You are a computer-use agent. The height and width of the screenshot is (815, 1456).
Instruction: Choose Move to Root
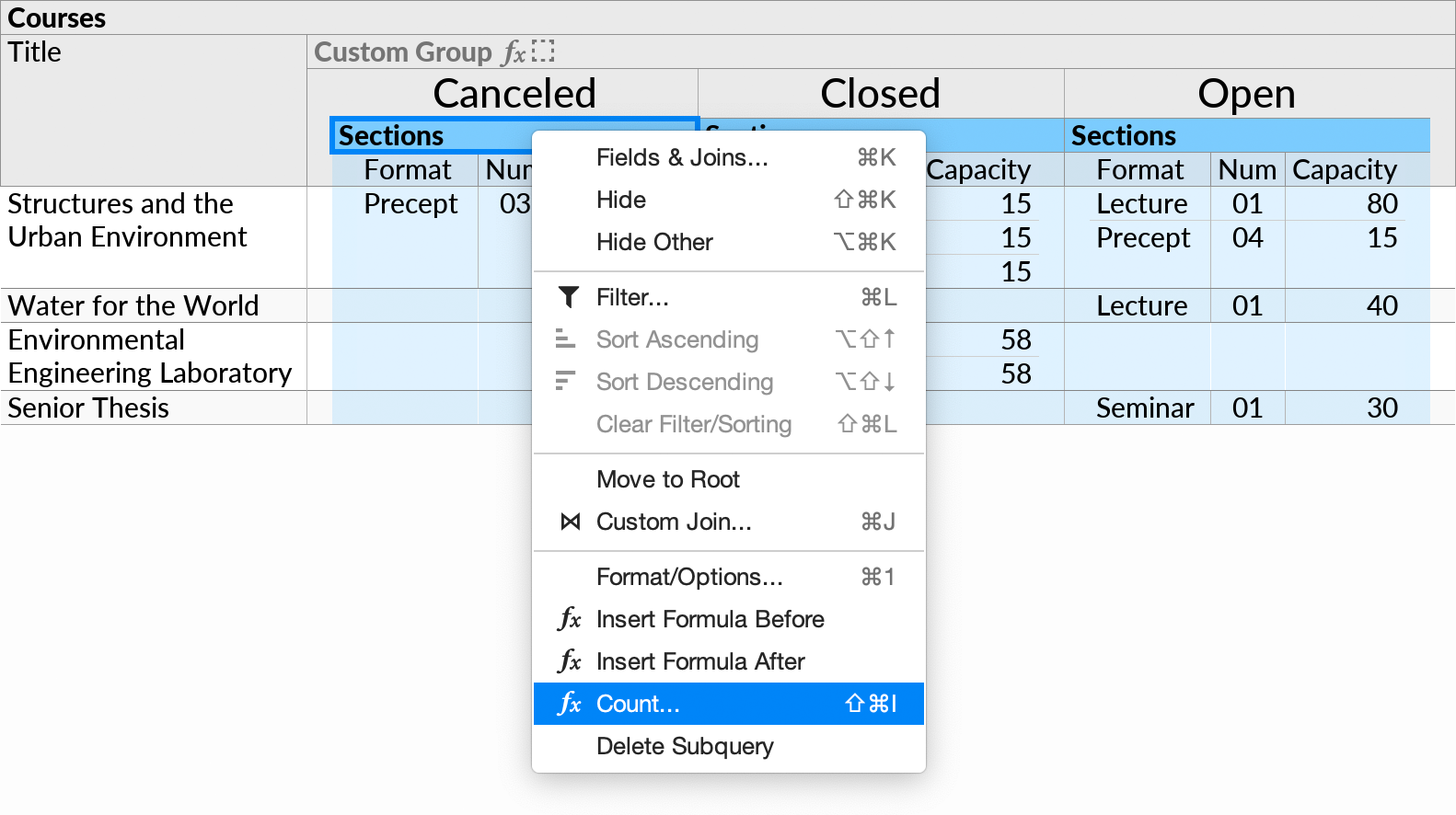[x=668, y=479]
